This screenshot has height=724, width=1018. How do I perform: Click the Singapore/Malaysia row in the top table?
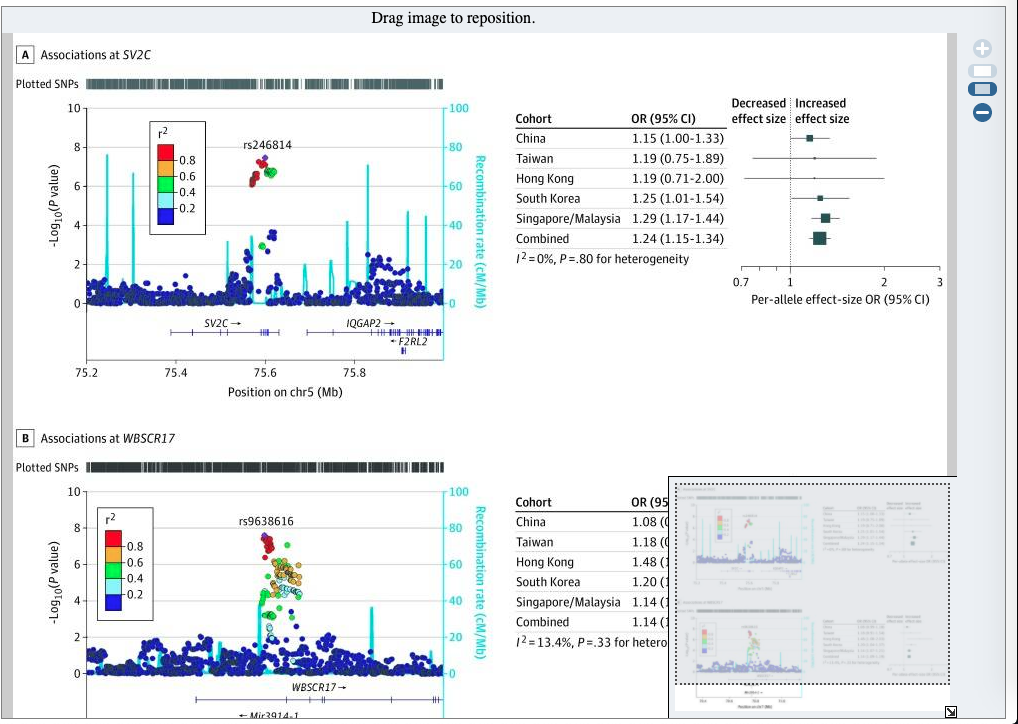click(620, 219)
